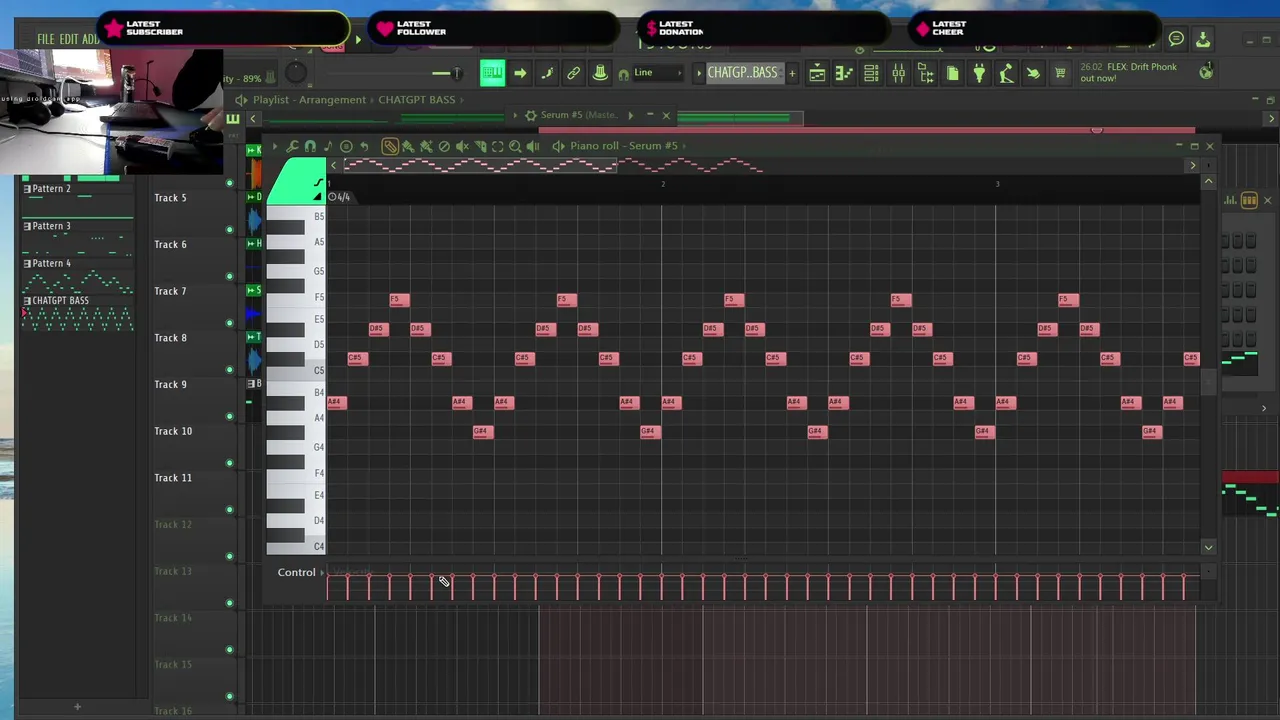Screen dimensions: 1280x720
Task: Open piano roll main menu arrow
Action: [x=275, y=146]
